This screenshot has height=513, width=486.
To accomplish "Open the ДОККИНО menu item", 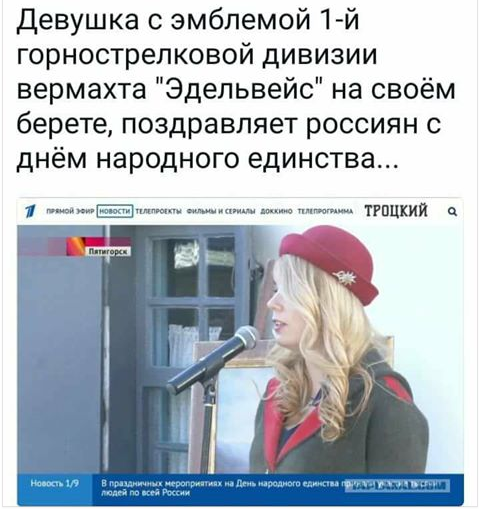I will [x=276, y=211].
